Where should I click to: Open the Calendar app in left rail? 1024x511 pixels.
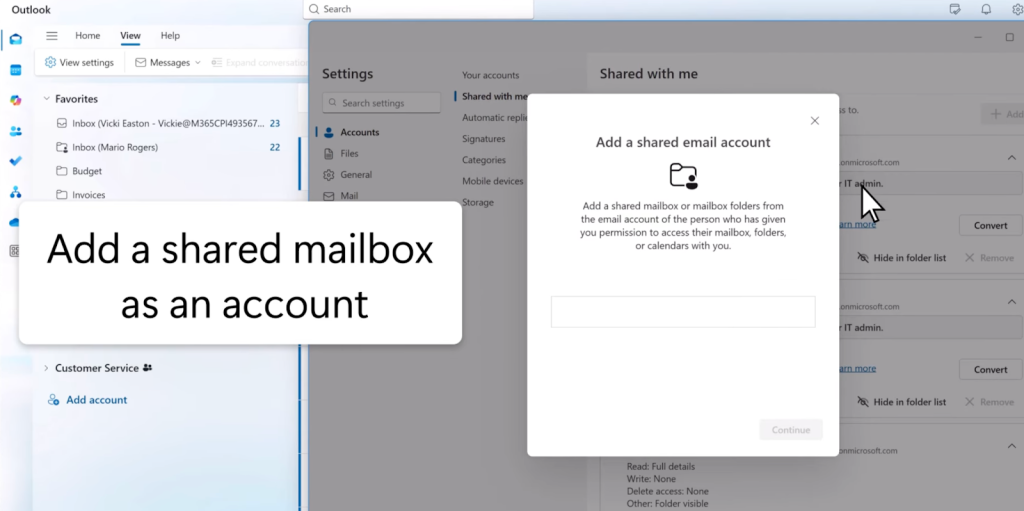[15, 70]
